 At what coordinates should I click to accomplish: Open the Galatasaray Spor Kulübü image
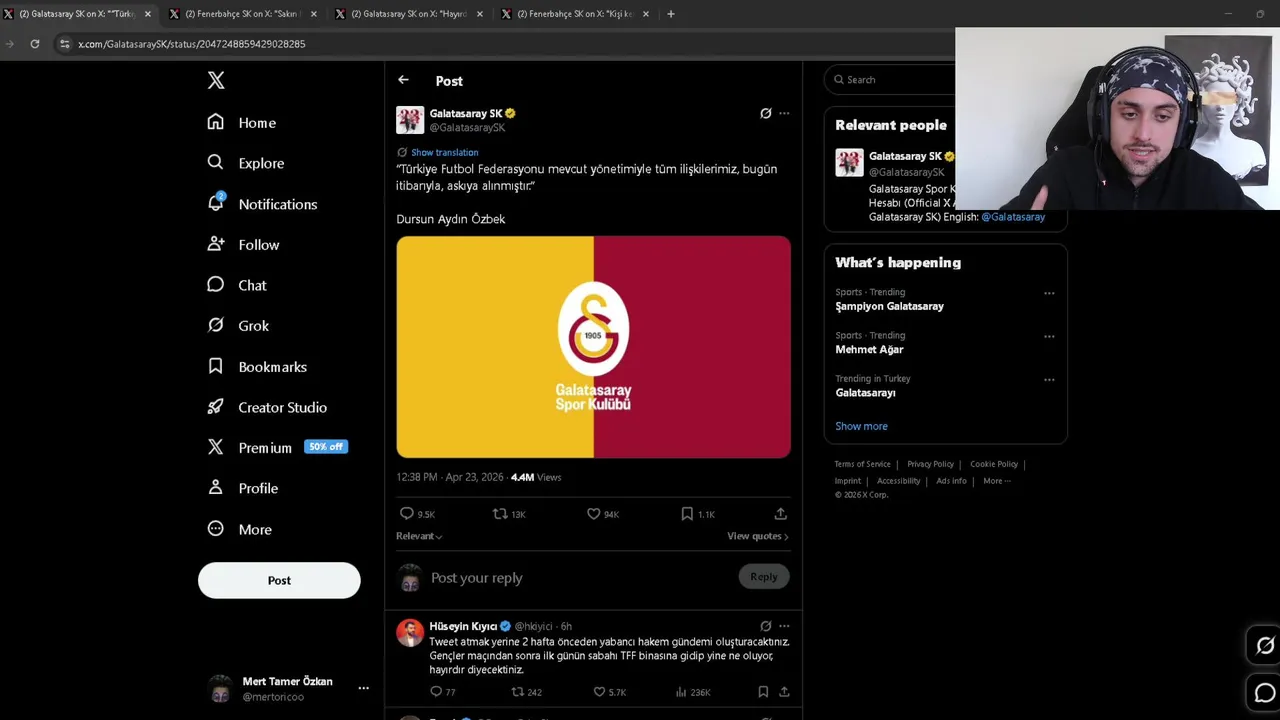pyautogui.click(x=593, y=347)
